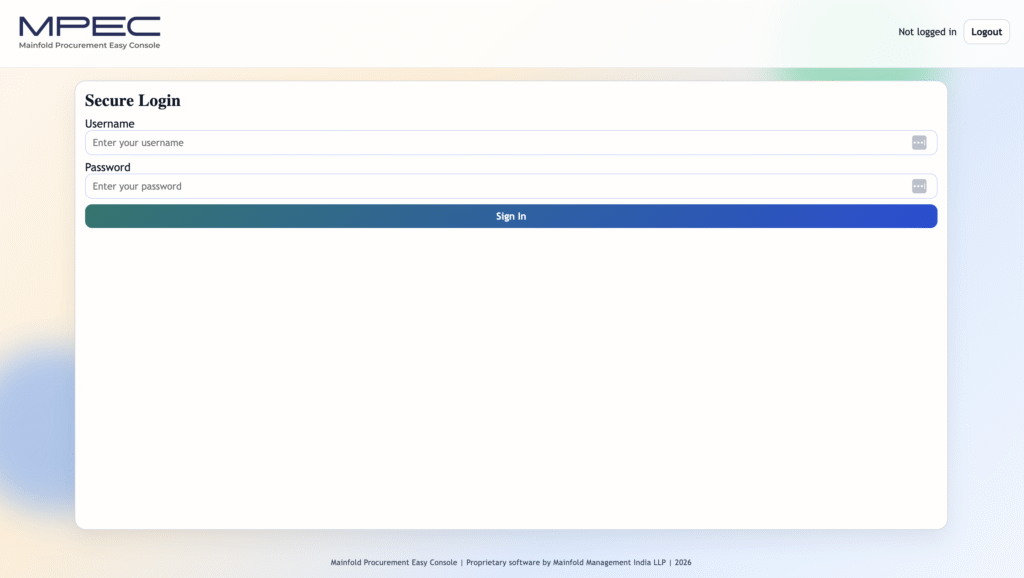Click the MPEC logo in the header
This screenshot has height=578, width=1024.
pos(89,26)
